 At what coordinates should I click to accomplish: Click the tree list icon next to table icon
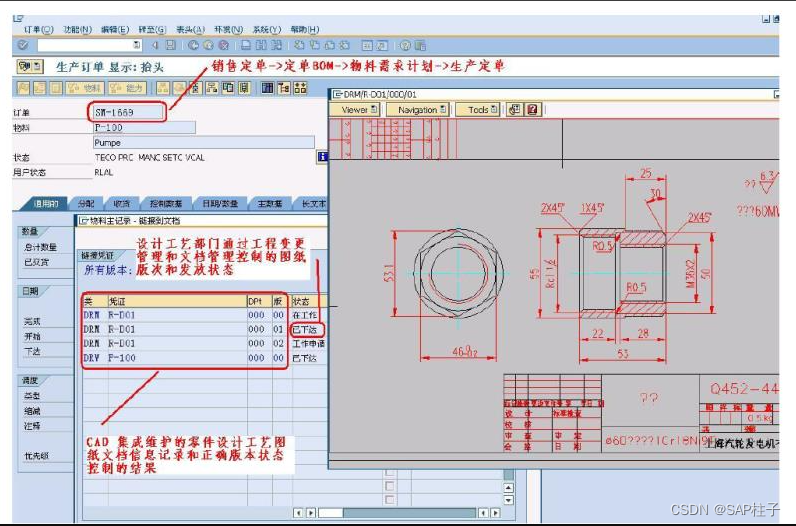pos(284,88)
